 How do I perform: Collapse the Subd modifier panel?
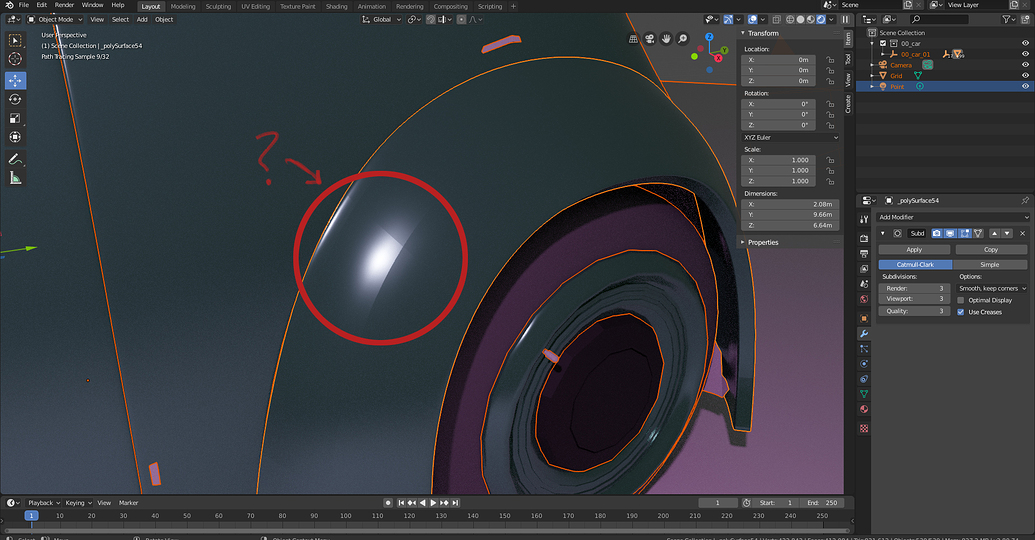pos(883,233)
